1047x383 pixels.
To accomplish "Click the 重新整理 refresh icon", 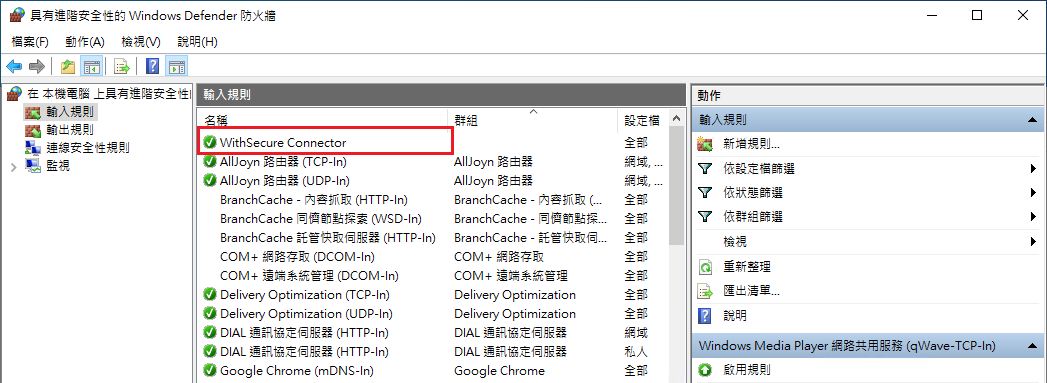I will point(705,267).
